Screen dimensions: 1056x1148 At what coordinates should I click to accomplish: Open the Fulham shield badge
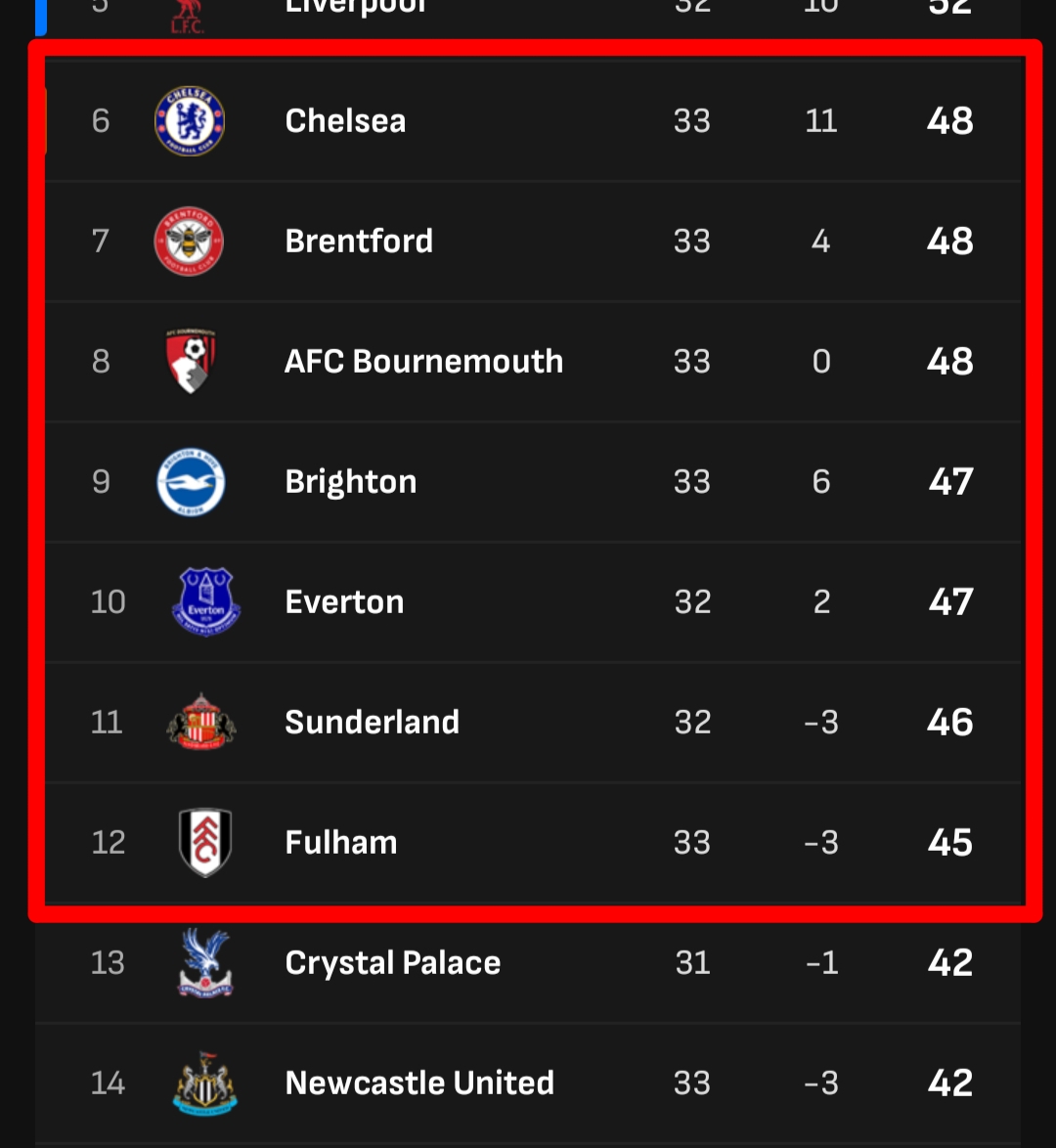point(205,843)
